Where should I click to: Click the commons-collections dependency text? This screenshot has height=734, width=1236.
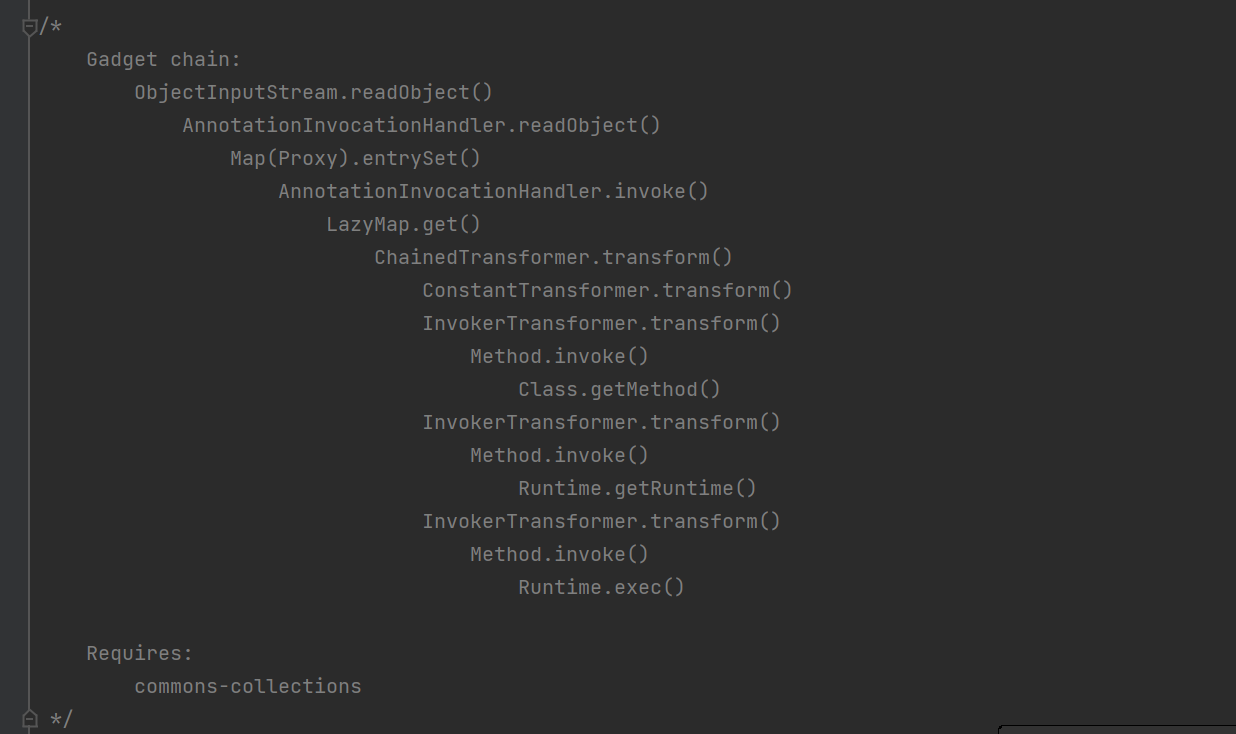[x=247, y=687]
